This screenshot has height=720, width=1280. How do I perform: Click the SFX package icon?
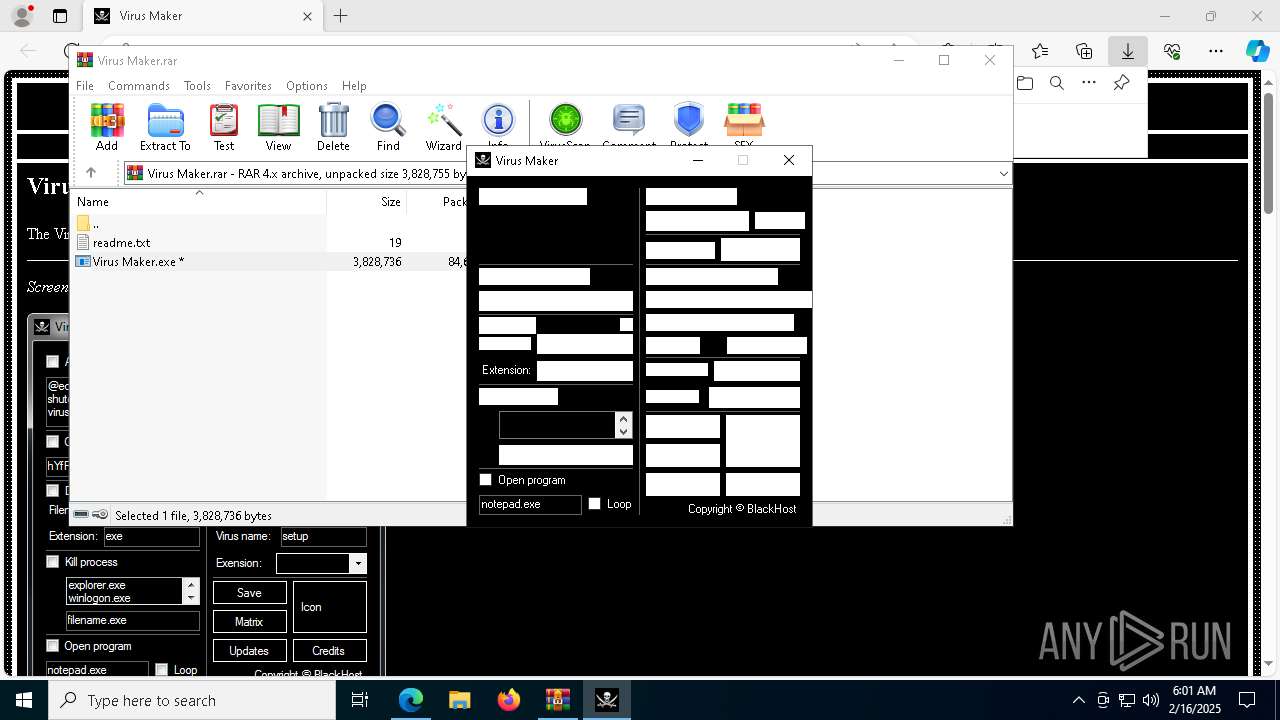coord(744,121)
